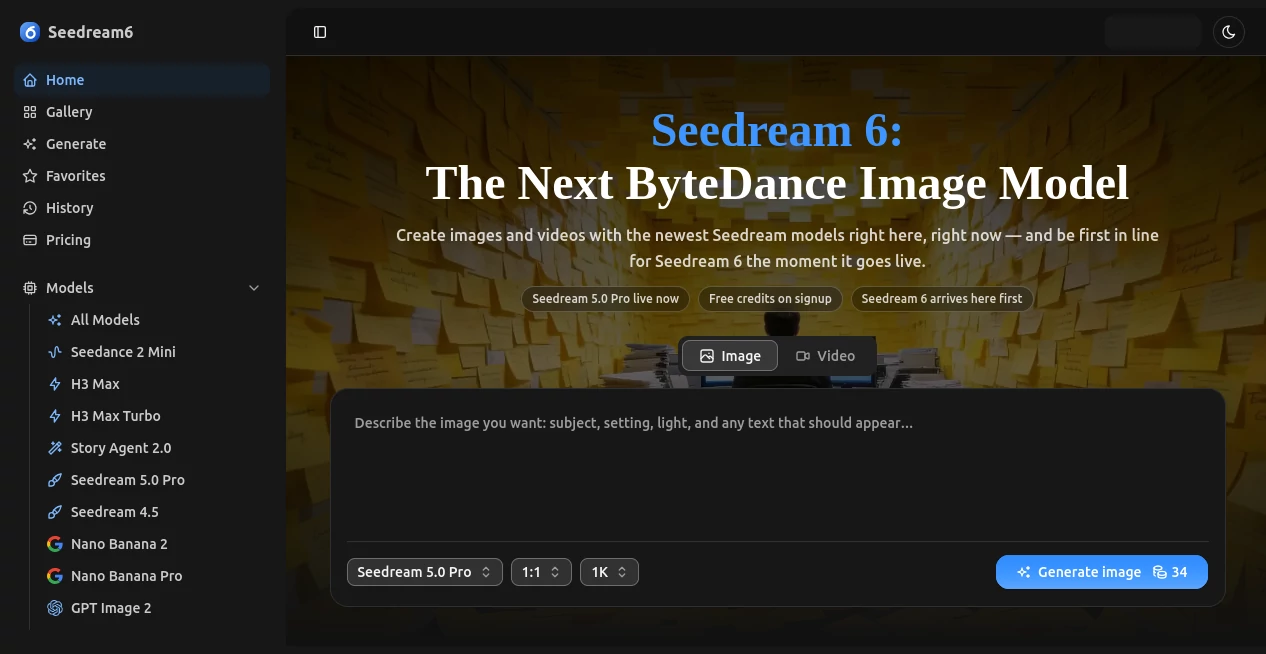Open the 1:1 aspect ratio dropdown
Image resolution: width=1266 pixels, height=654 pixels.
pyautogui.click(x=541, y=572)
